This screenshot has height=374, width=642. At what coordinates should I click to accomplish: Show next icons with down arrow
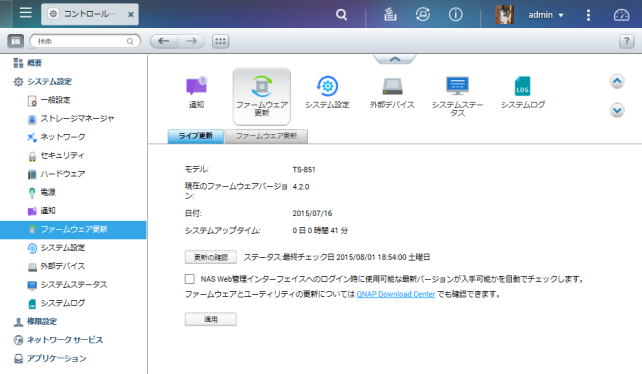tap(617, 110)
